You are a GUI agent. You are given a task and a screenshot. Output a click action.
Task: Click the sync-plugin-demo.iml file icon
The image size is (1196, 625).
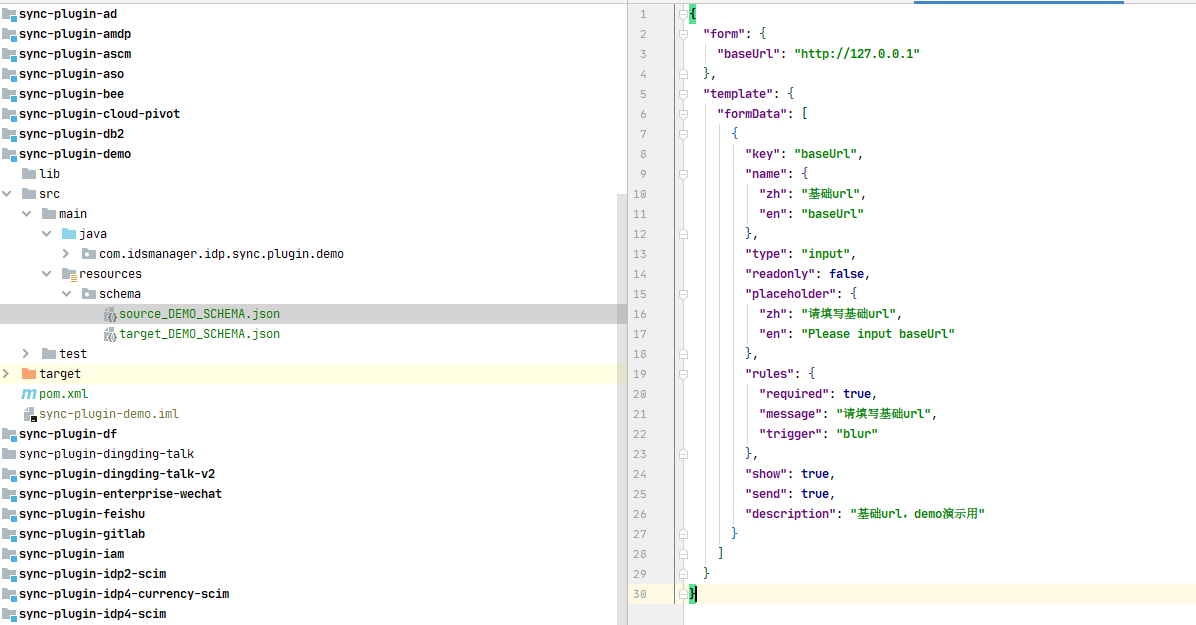point(29,414)
